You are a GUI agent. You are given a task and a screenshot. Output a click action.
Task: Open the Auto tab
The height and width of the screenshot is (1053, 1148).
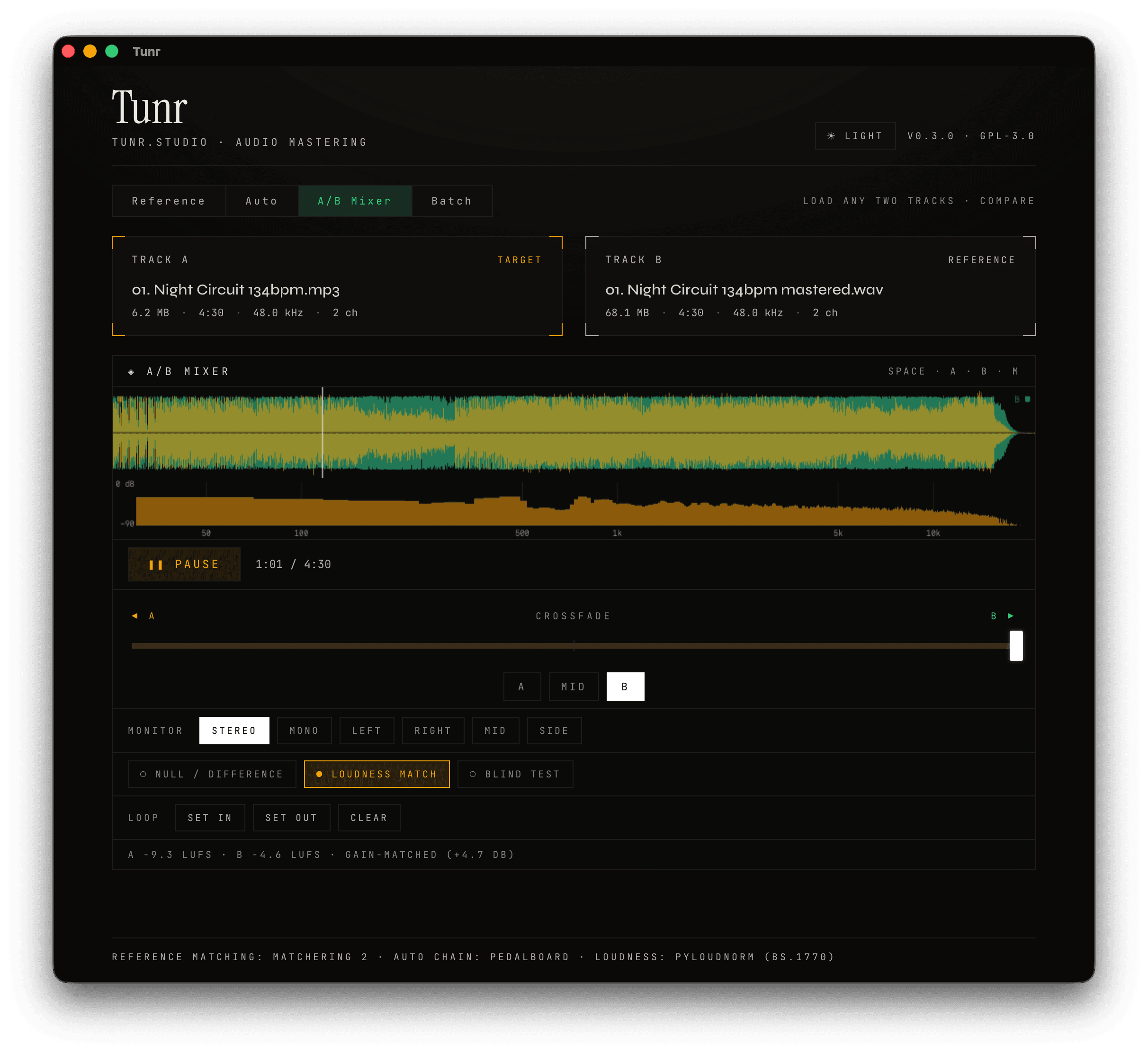point(261,201)
